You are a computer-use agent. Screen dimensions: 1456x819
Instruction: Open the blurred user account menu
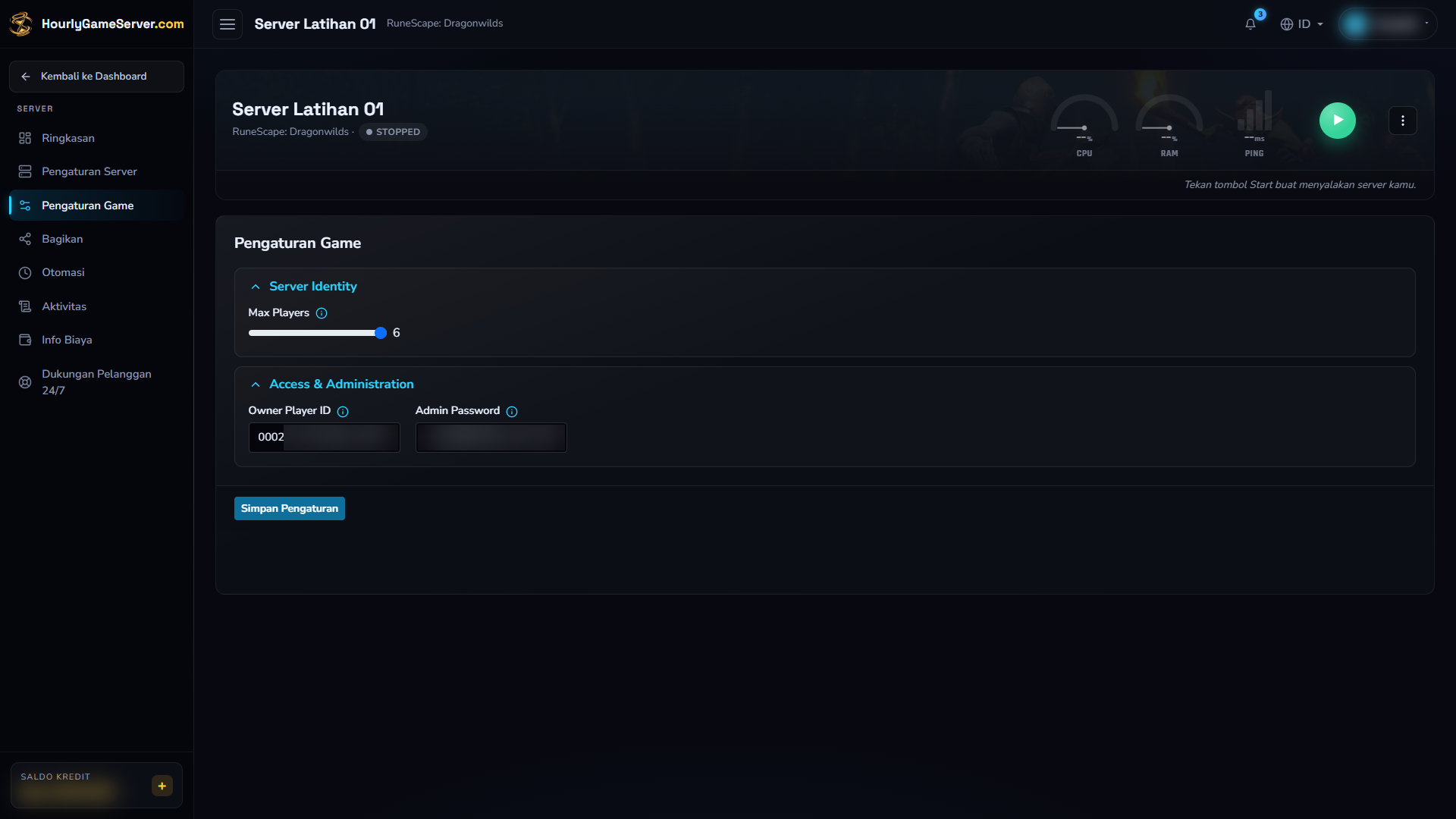[1388, 24]
